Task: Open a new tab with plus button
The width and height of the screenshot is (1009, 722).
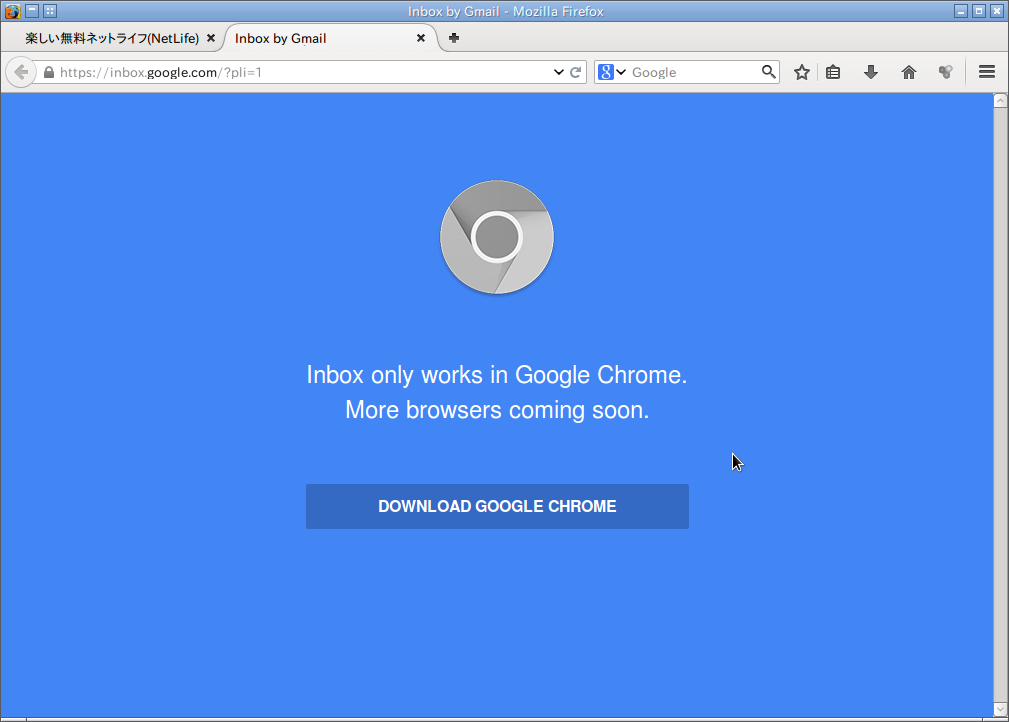Action: click(454, 38)
